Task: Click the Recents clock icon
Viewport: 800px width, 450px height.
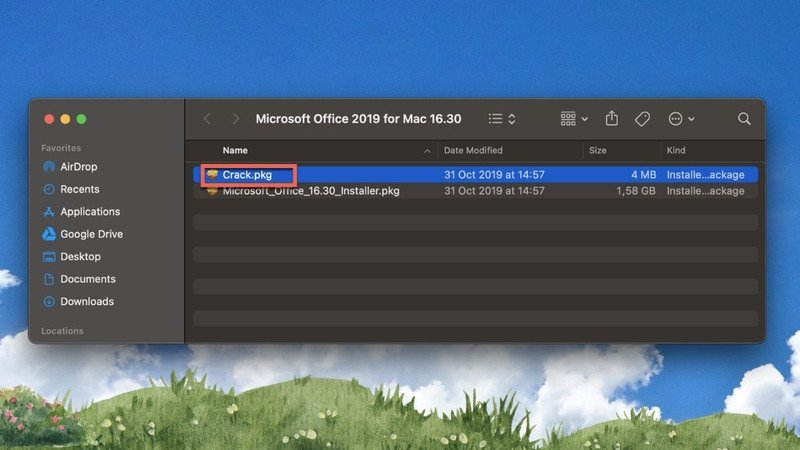Action: pyautogui.click(x=49, y=189)
